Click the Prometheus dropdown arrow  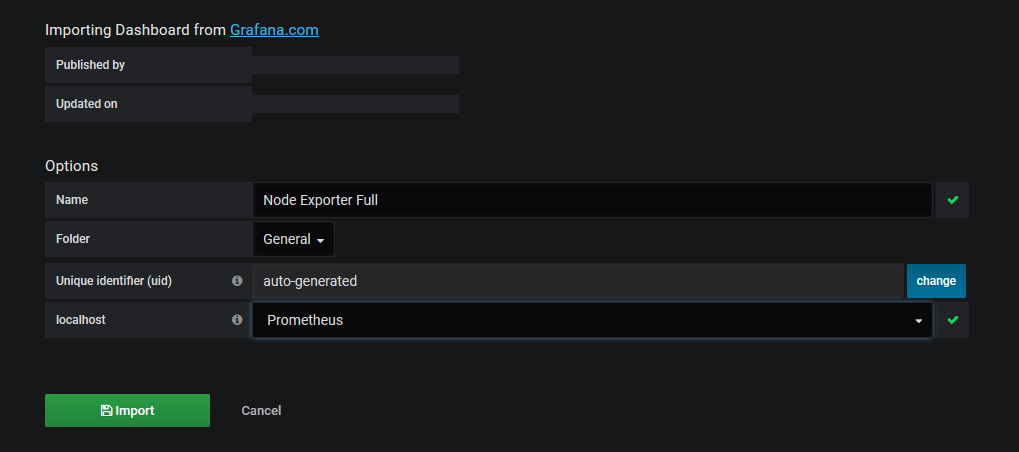(918, 321)
